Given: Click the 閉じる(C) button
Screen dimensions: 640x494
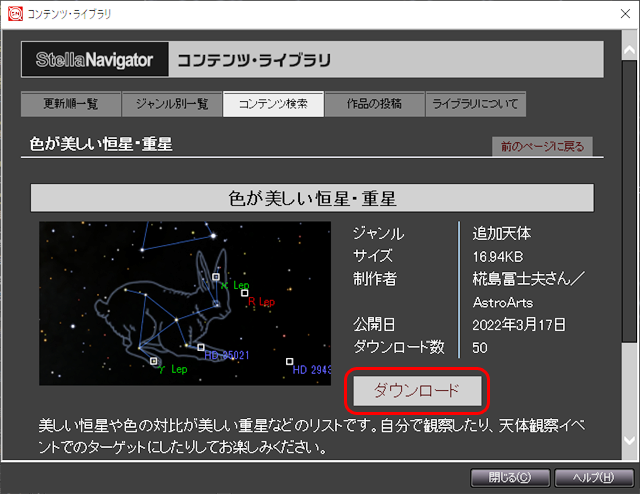Looking at the screenshot, I should (x=510, y=476).
